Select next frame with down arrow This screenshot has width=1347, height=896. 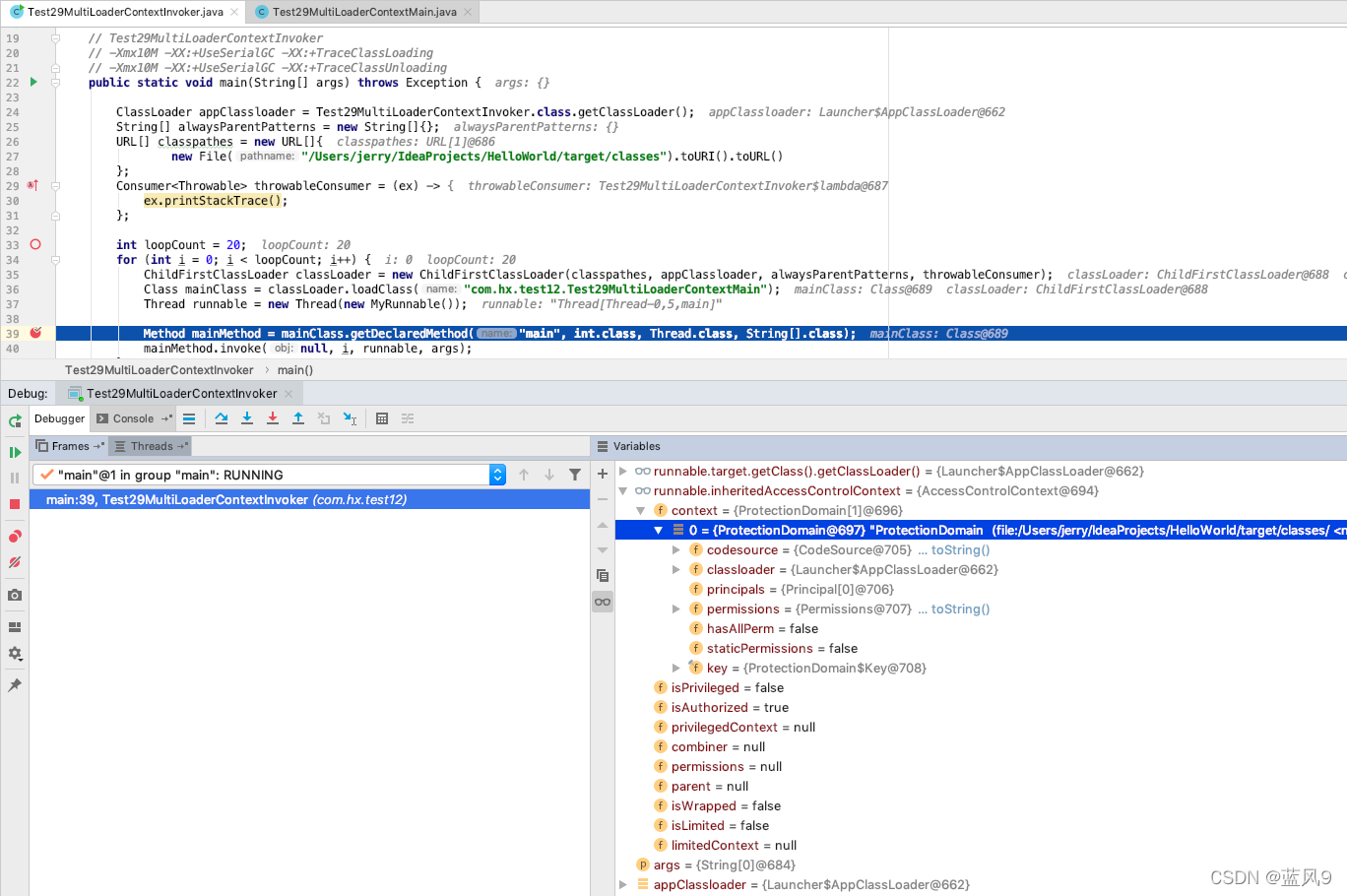[x=549, y=475]
